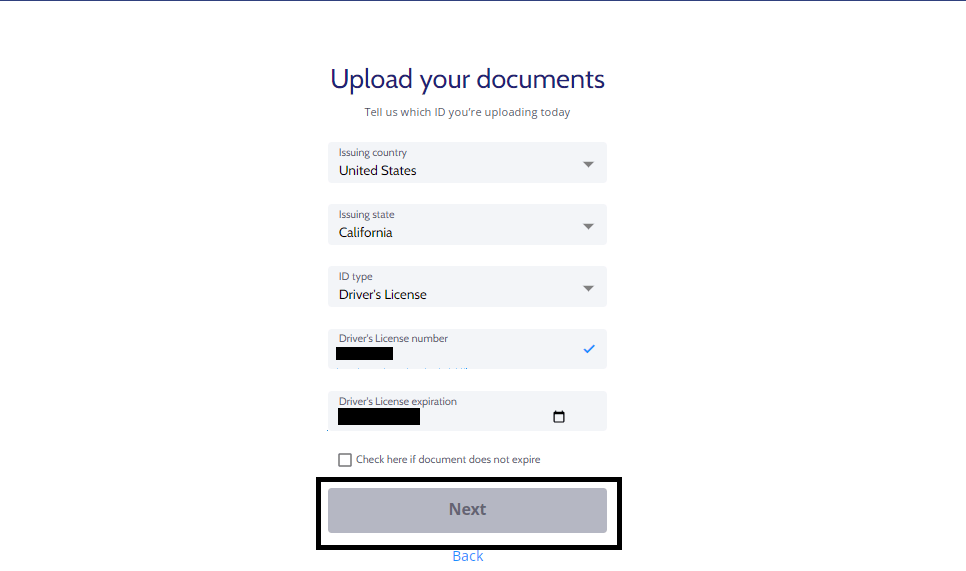Focus the Driver's License expiration date field
This screenshot has width=966, height=571.
pyautogui.click(x=467, y=411)
